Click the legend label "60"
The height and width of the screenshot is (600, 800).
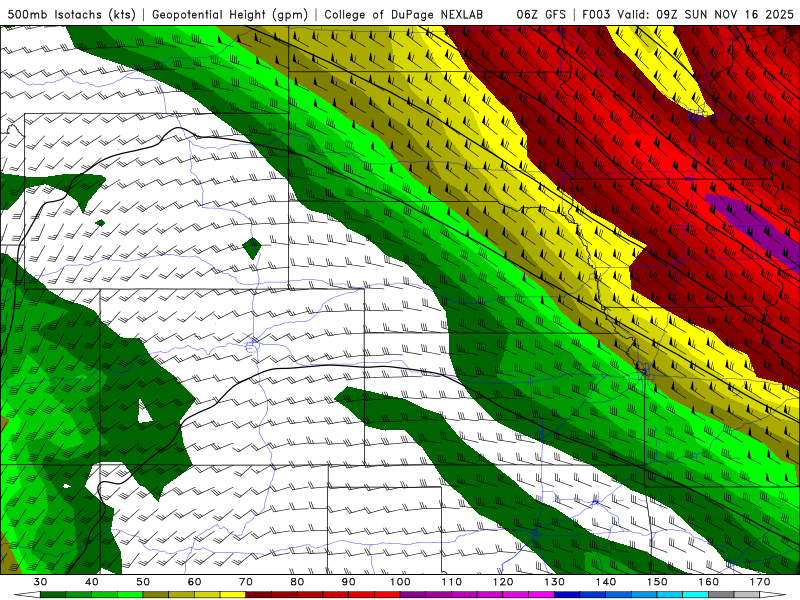click(194, 582)
